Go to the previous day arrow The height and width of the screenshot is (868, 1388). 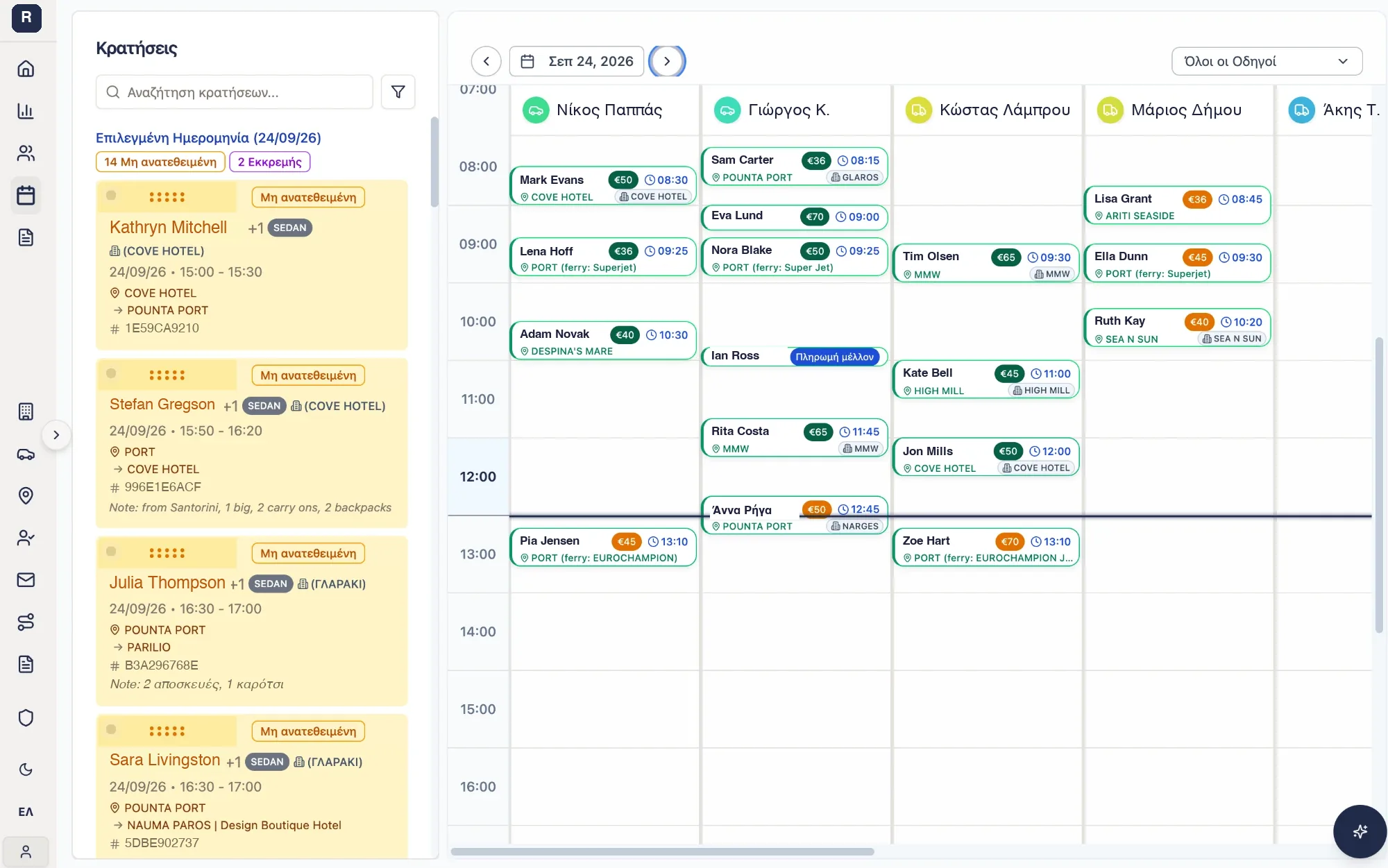tap(486, 61)
